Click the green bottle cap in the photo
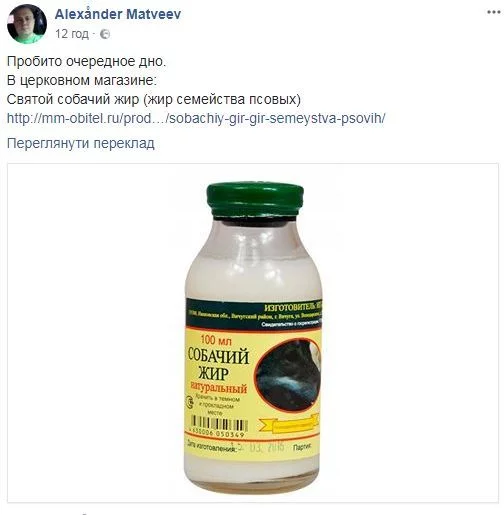Image resolution: width=504 pixels, height=515 pixels. tap(255, 199)
